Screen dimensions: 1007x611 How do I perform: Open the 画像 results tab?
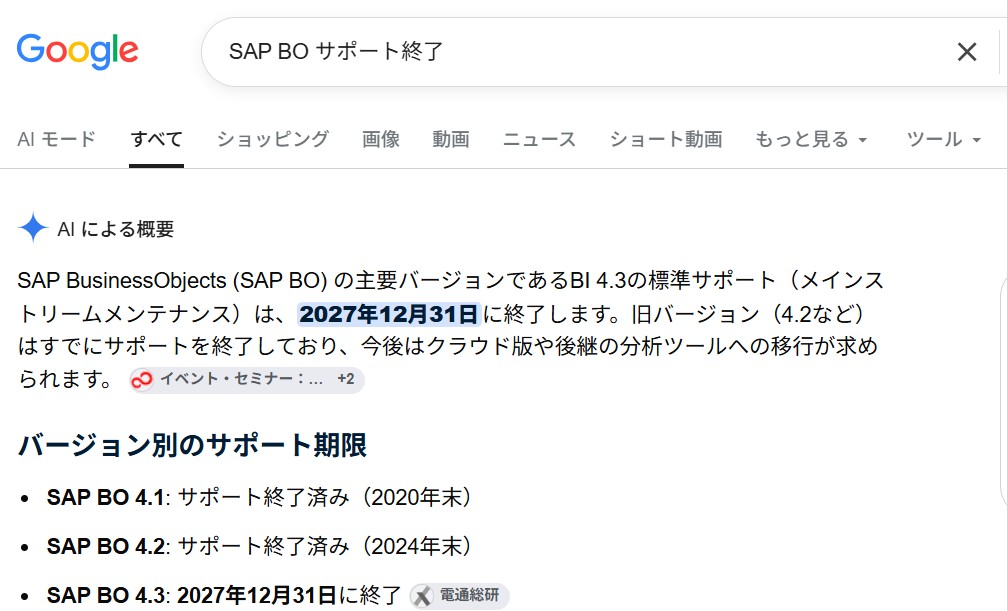(381, 139)
